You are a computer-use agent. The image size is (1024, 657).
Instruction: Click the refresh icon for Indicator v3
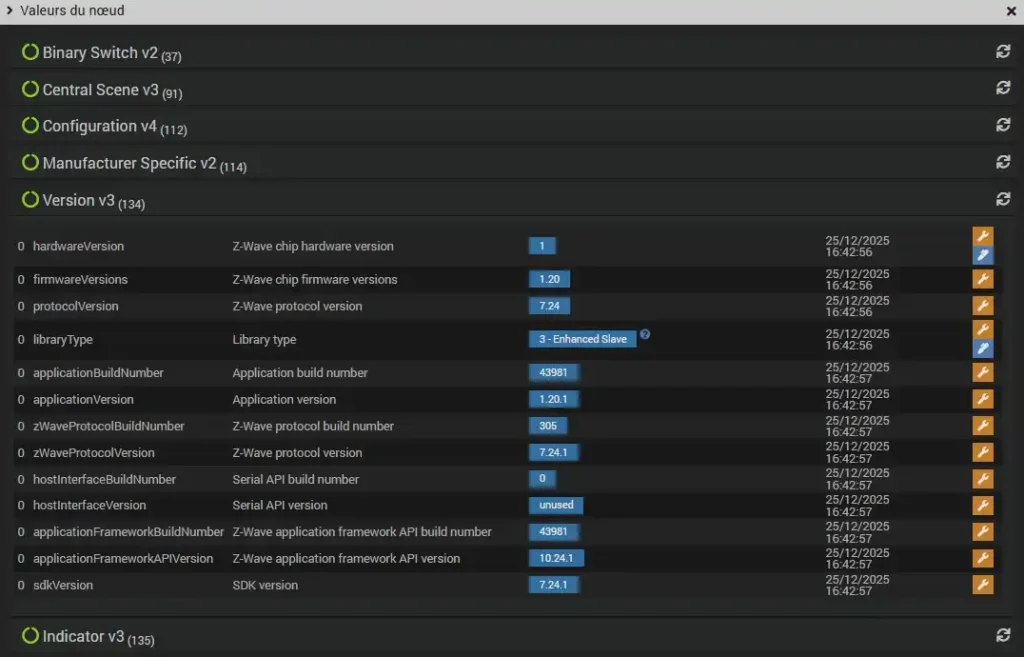pos(1003,635)
